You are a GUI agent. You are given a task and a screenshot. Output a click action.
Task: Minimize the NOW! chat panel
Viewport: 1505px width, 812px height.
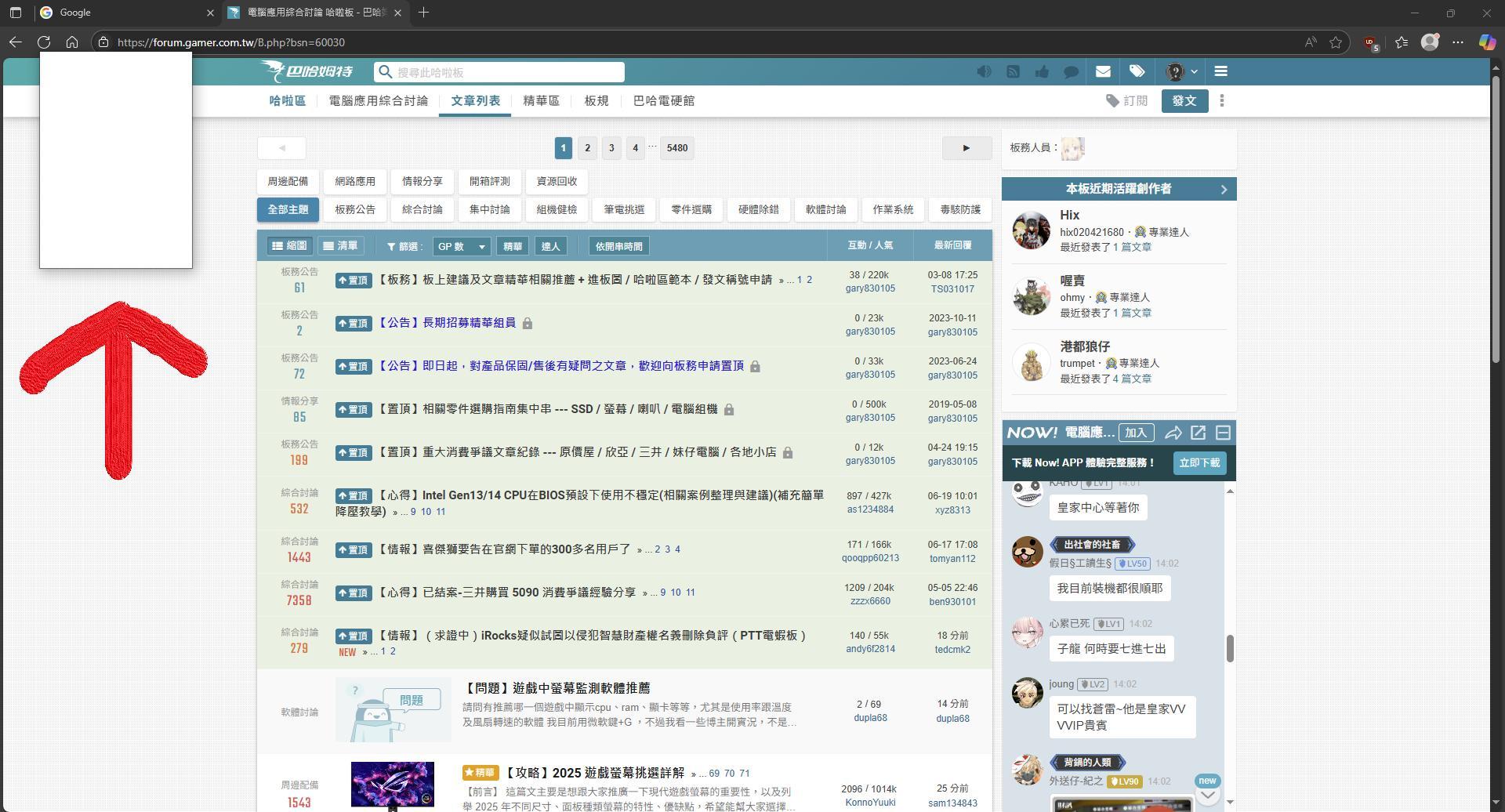pyautogui.click(x=1223, y=433)
